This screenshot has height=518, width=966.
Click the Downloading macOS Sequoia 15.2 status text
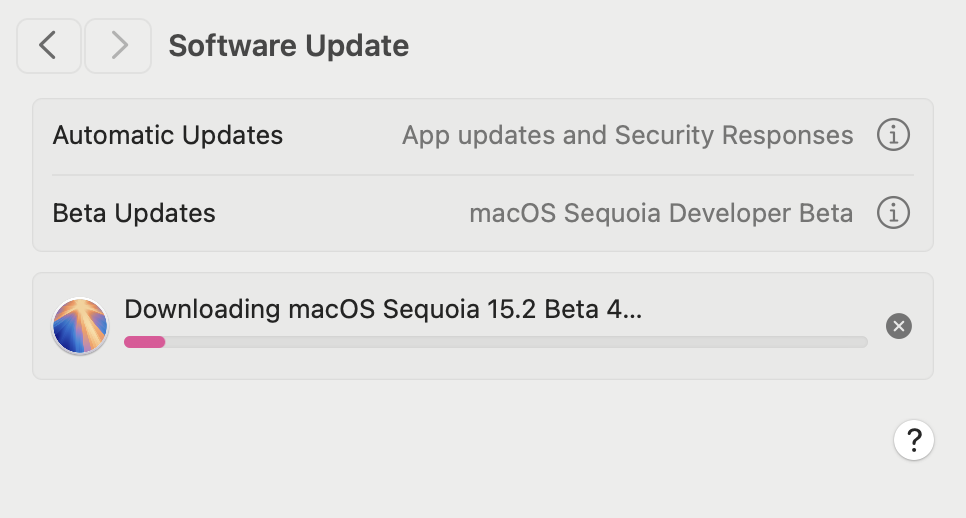point(383,309)
